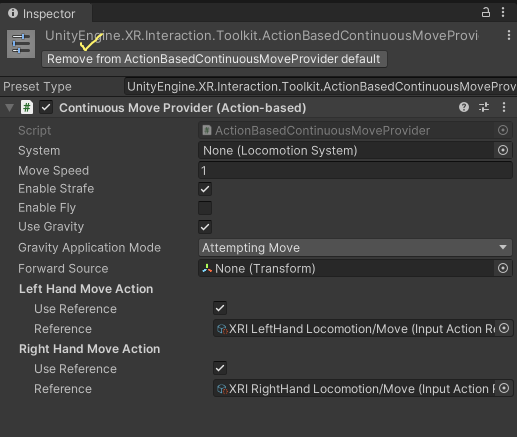The image size is (517, 437).
Task: Collapse the Continuous Move Provider foldout arrow
Action: (10, 108)
